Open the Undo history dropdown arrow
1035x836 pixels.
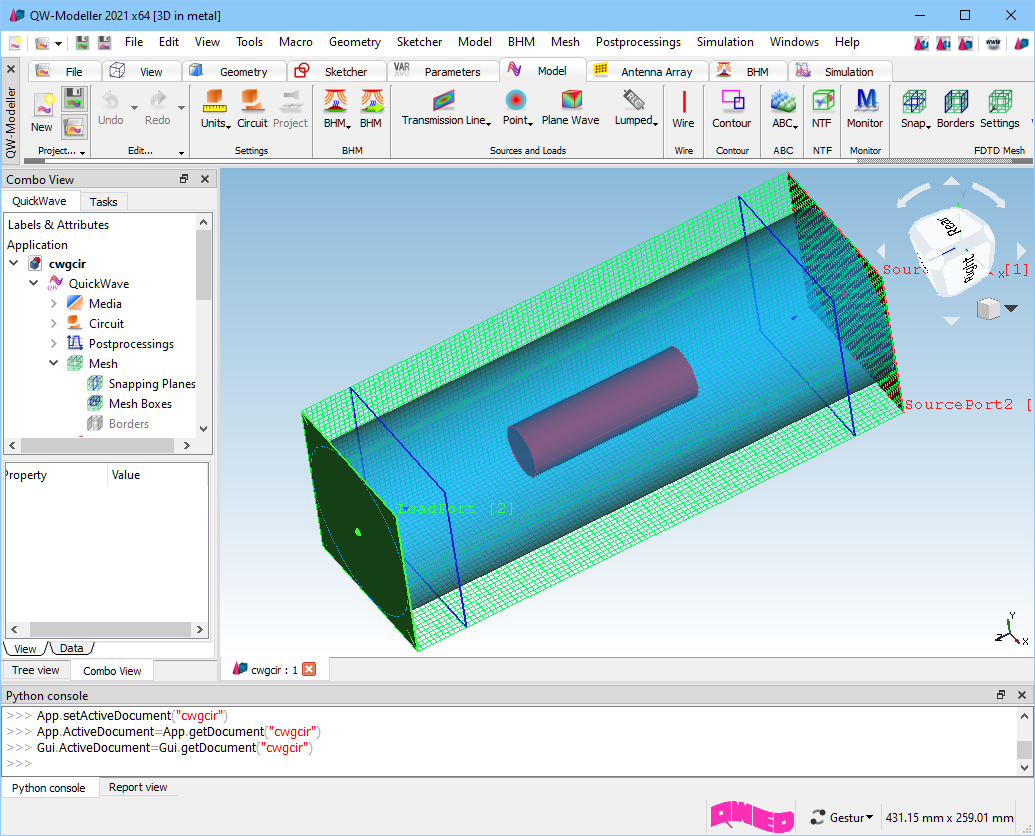pyautogui.click(x=134, y=108)
